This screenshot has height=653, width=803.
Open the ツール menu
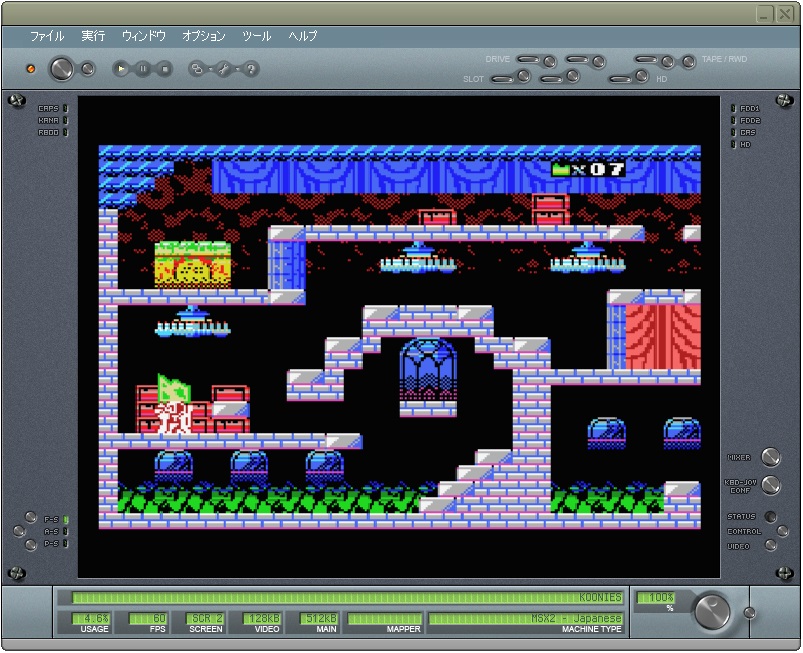(257, 36)
